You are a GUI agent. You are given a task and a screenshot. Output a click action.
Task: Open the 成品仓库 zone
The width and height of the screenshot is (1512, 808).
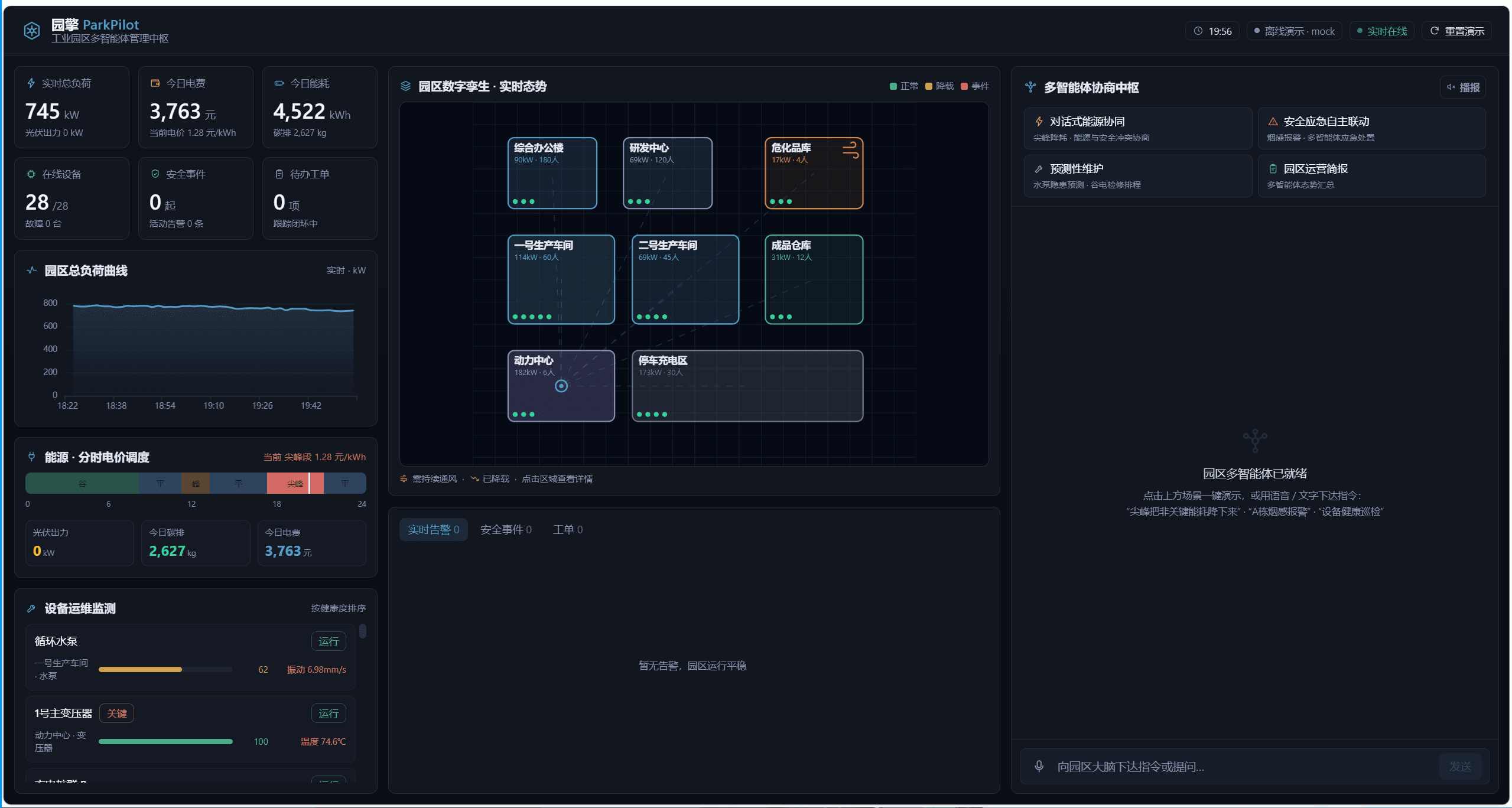point(814,279)
